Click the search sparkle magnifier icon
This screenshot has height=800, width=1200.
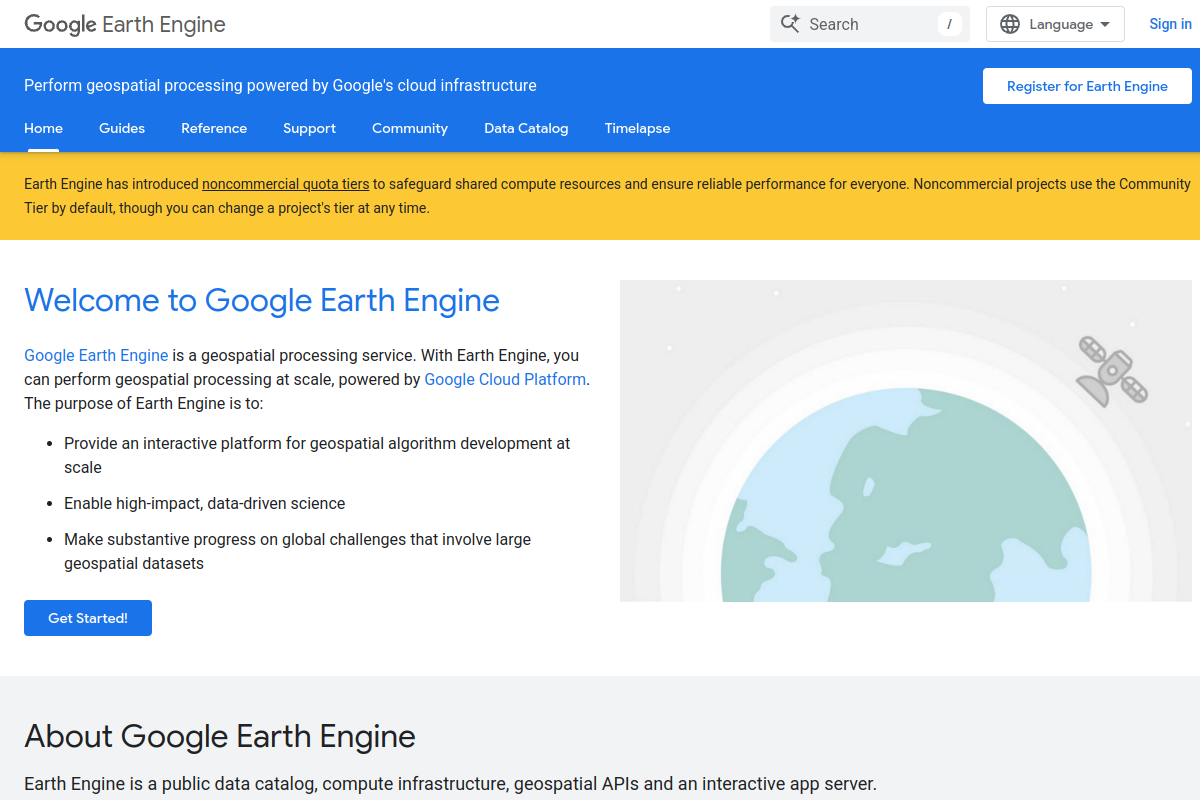coord(790,24)
